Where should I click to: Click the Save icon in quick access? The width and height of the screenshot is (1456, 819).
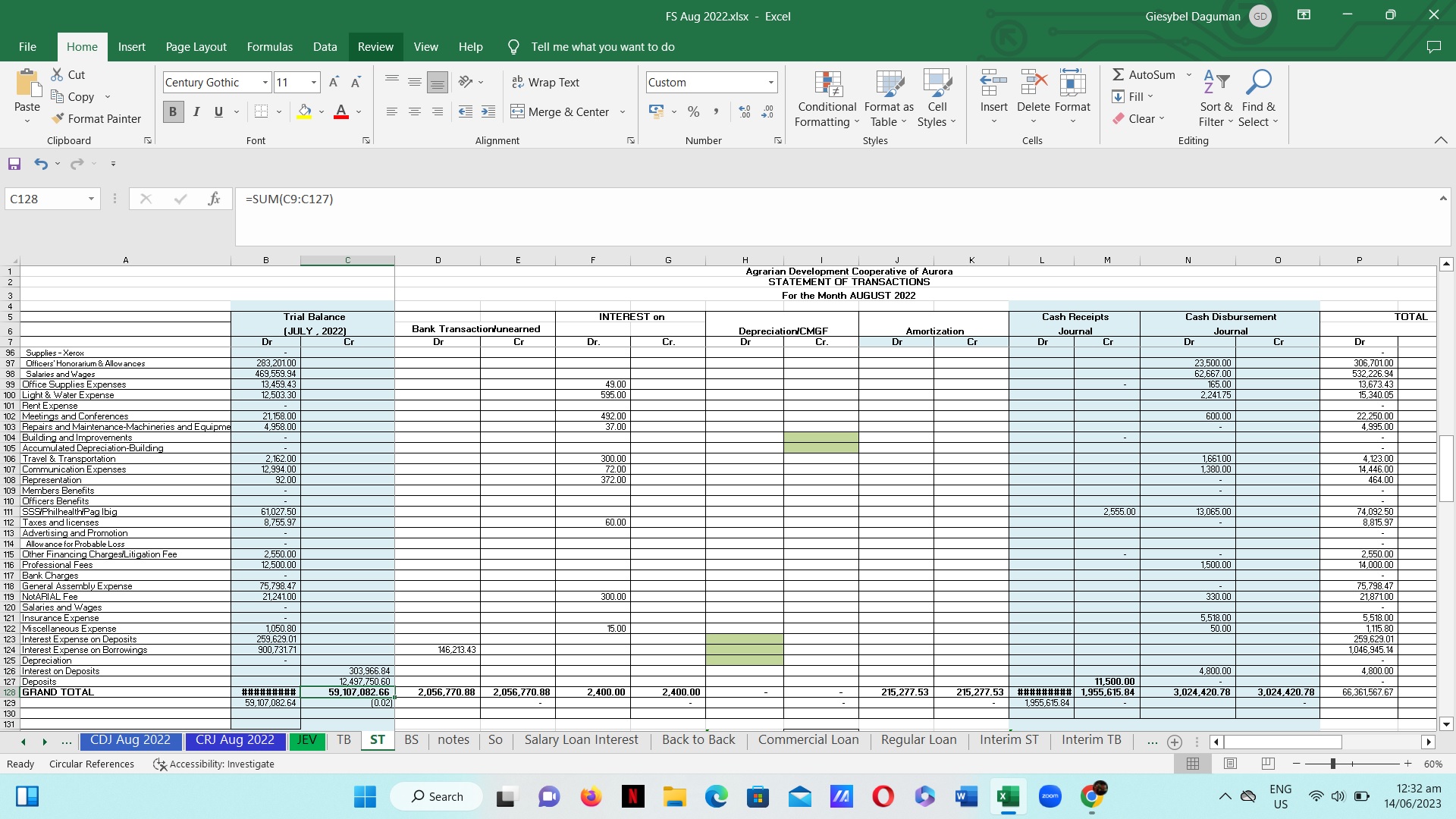pyautogui.click(x=14, y=164)
